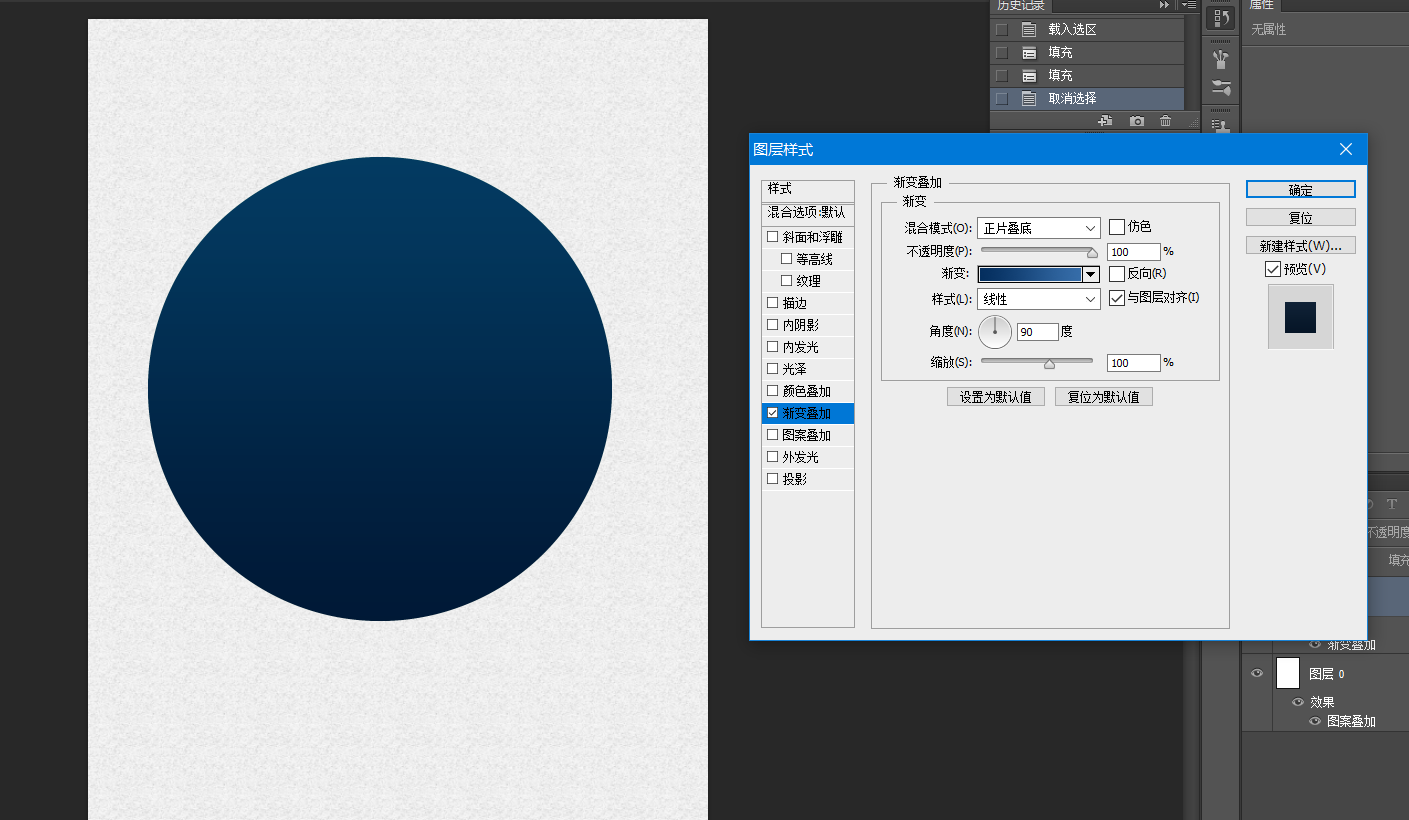Collapse History panel with double-arrow icon
This screenshot has width=1409, height=820.
(x=1164, y=5)
